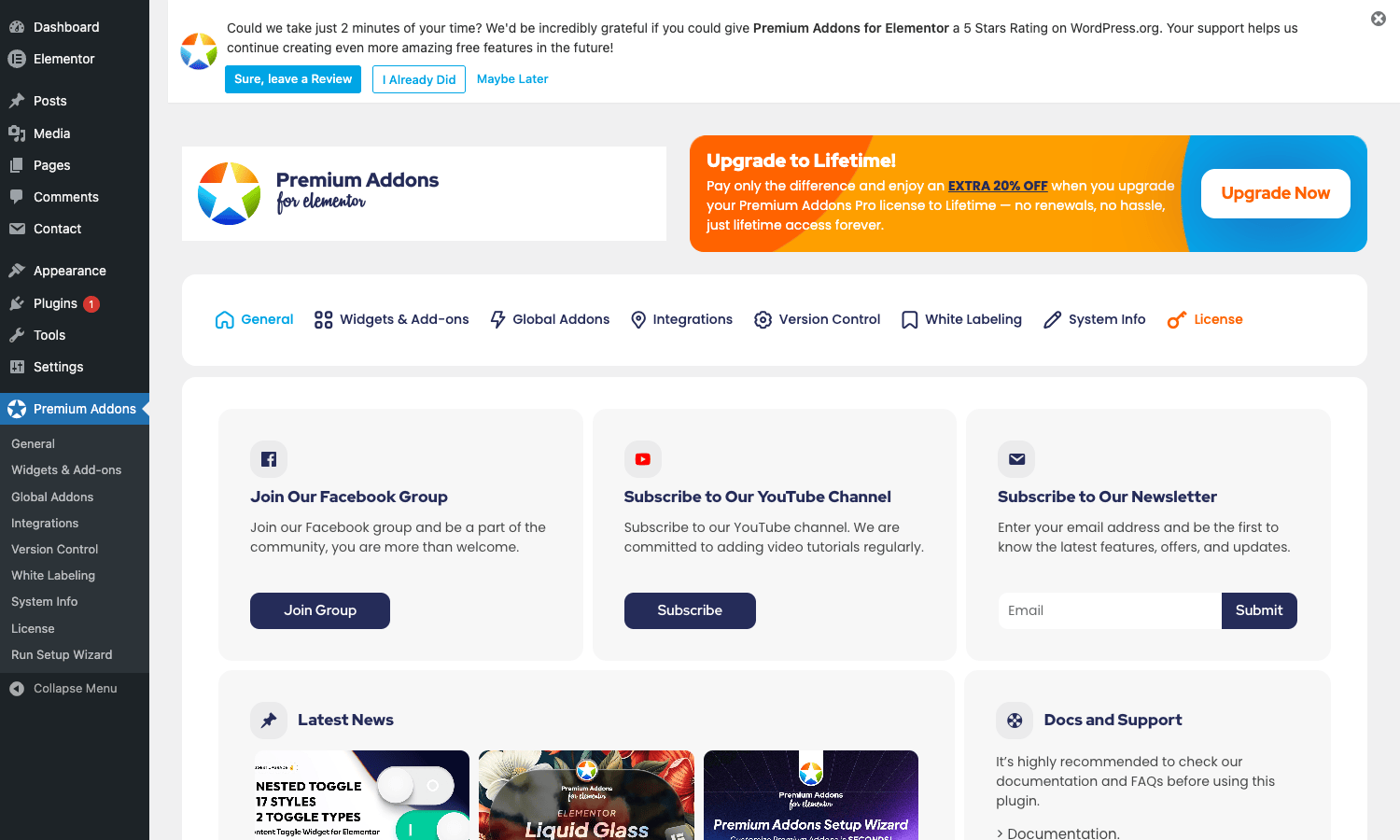This screenshot has height=840, width=1400.
Task: Click the Facebook icon in Join Group card
Action: (x=269, y=459)
